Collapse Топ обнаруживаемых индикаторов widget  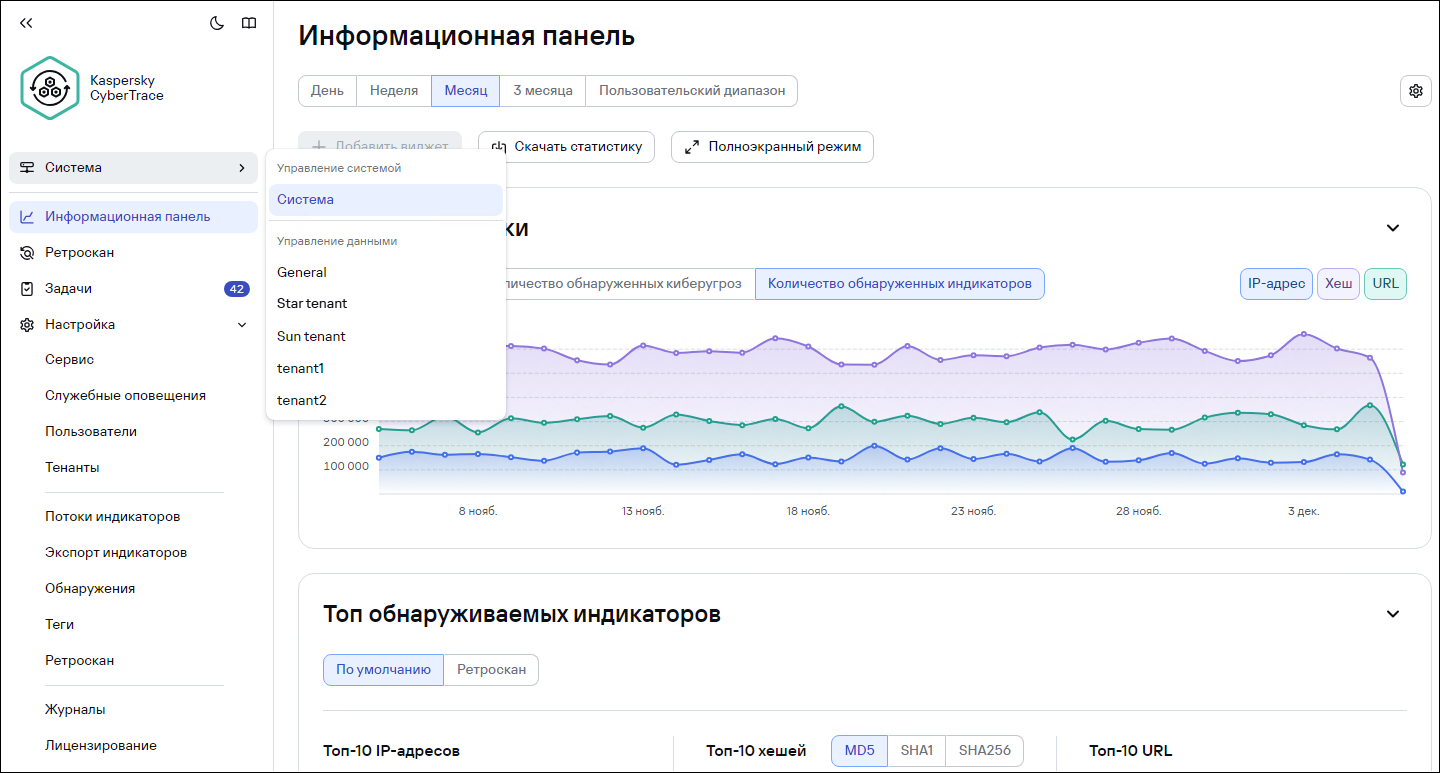(x=1392, y=614)
